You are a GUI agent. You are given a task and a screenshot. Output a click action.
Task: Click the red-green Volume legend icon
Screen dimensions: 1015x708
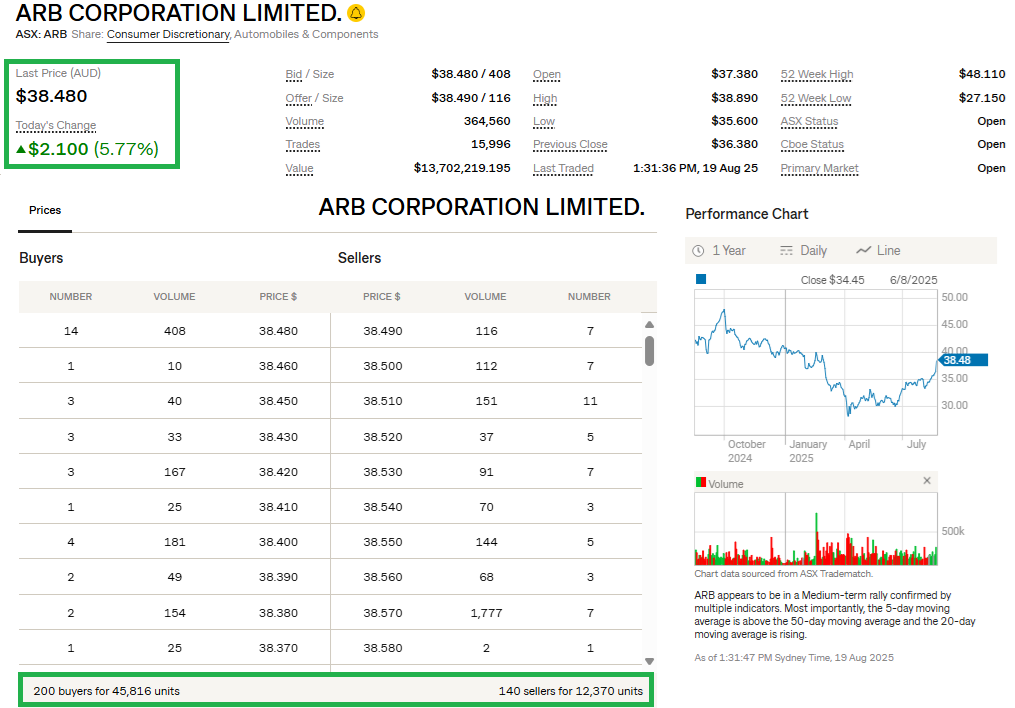tap(700, 483)
